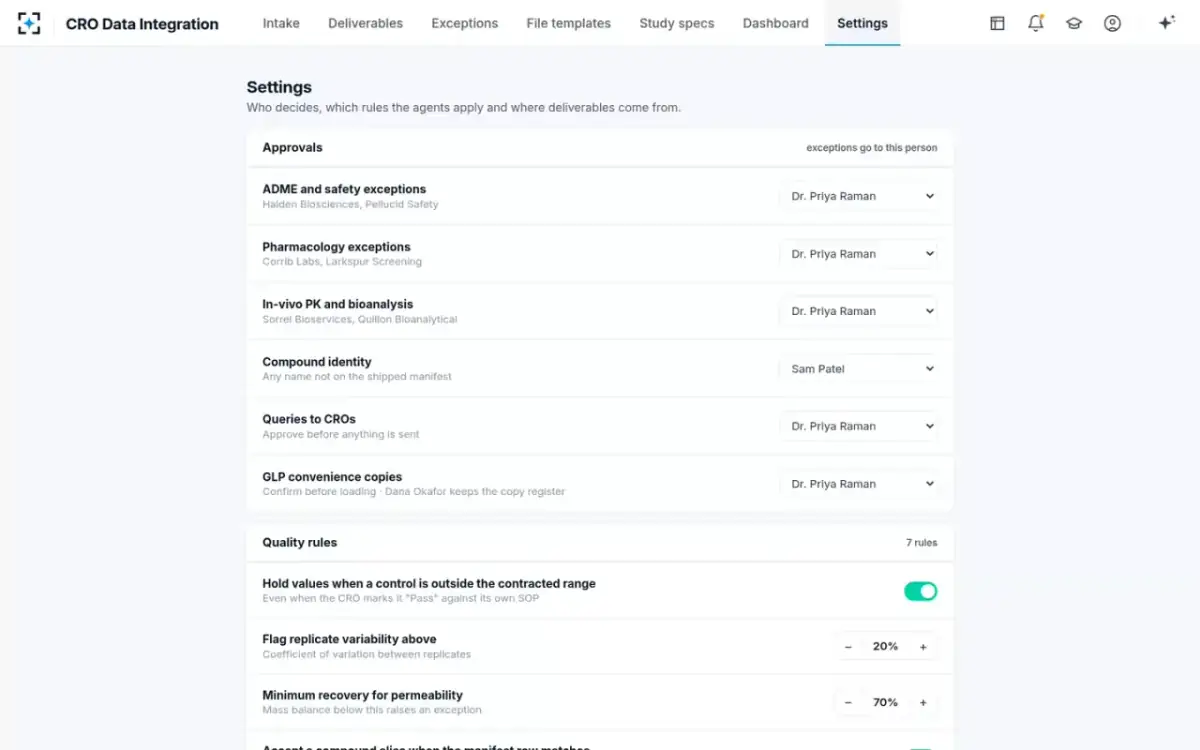Open the graduation cap learning icon
Image resolution: width=1200 pixels, height=750 pixels.
click(x=1074, y=23)
